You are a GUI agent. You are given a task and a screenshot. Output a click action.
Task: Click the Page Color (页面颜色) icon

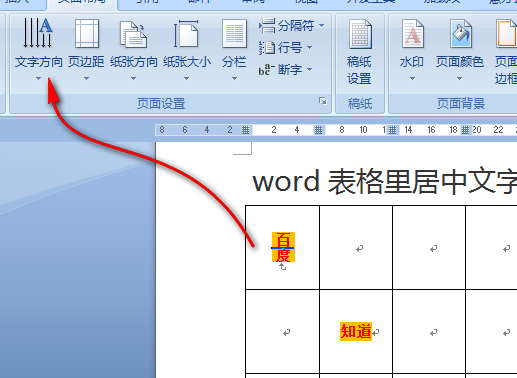click(x=461, y=33)
